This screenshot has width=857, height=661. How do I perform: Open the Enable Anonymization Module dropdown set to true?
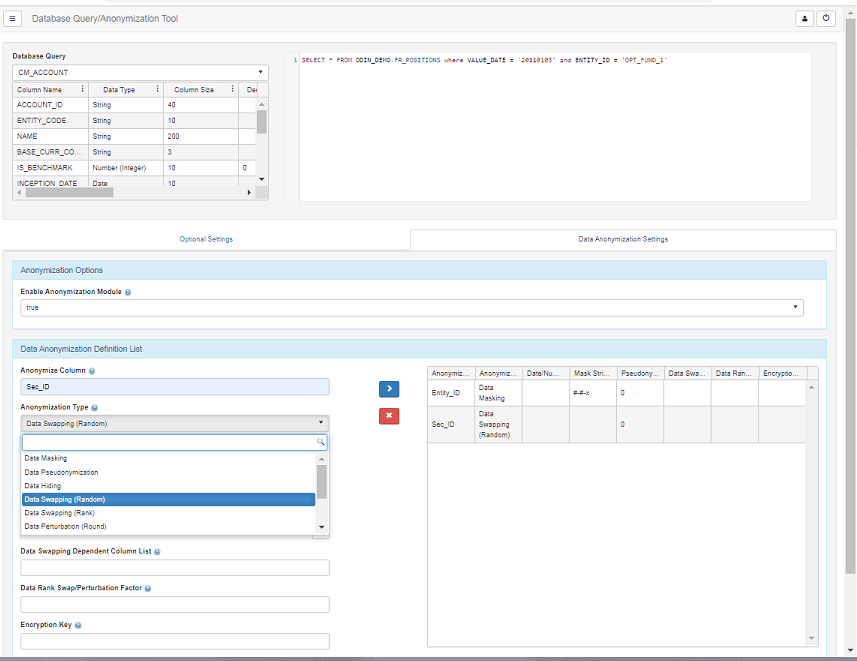click(412, 307)
